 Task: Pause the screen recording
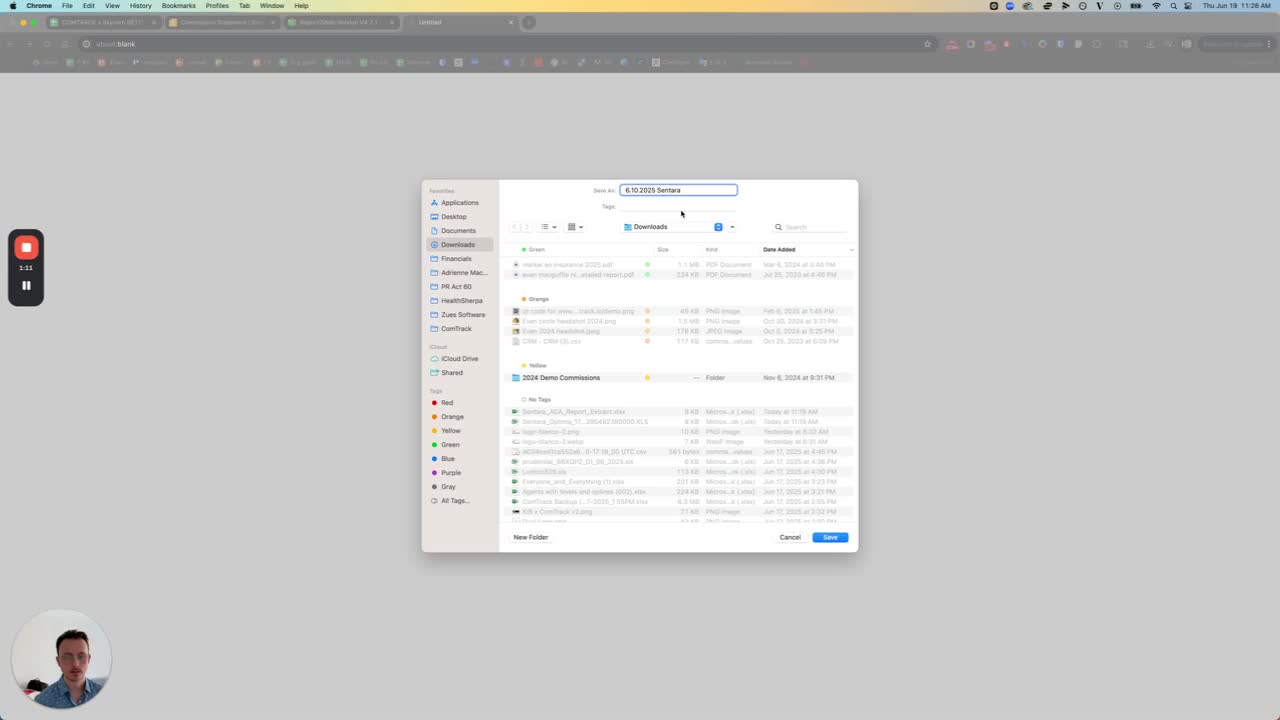[26, 286]
